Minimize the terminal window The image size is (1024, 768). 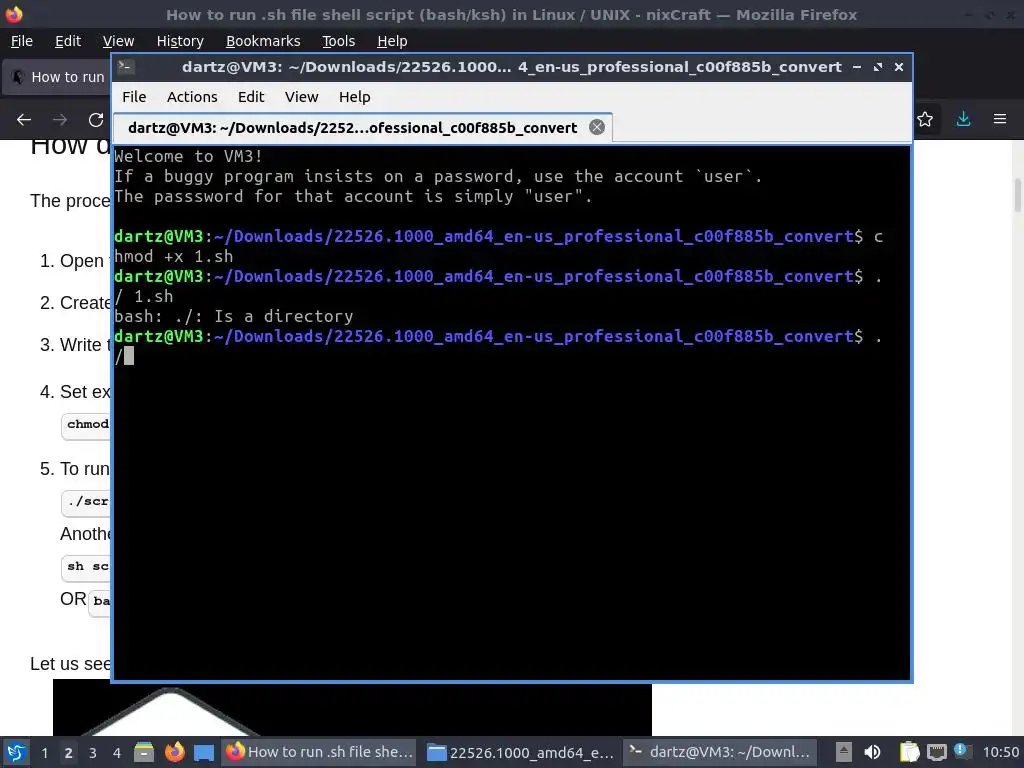point(857,67)
